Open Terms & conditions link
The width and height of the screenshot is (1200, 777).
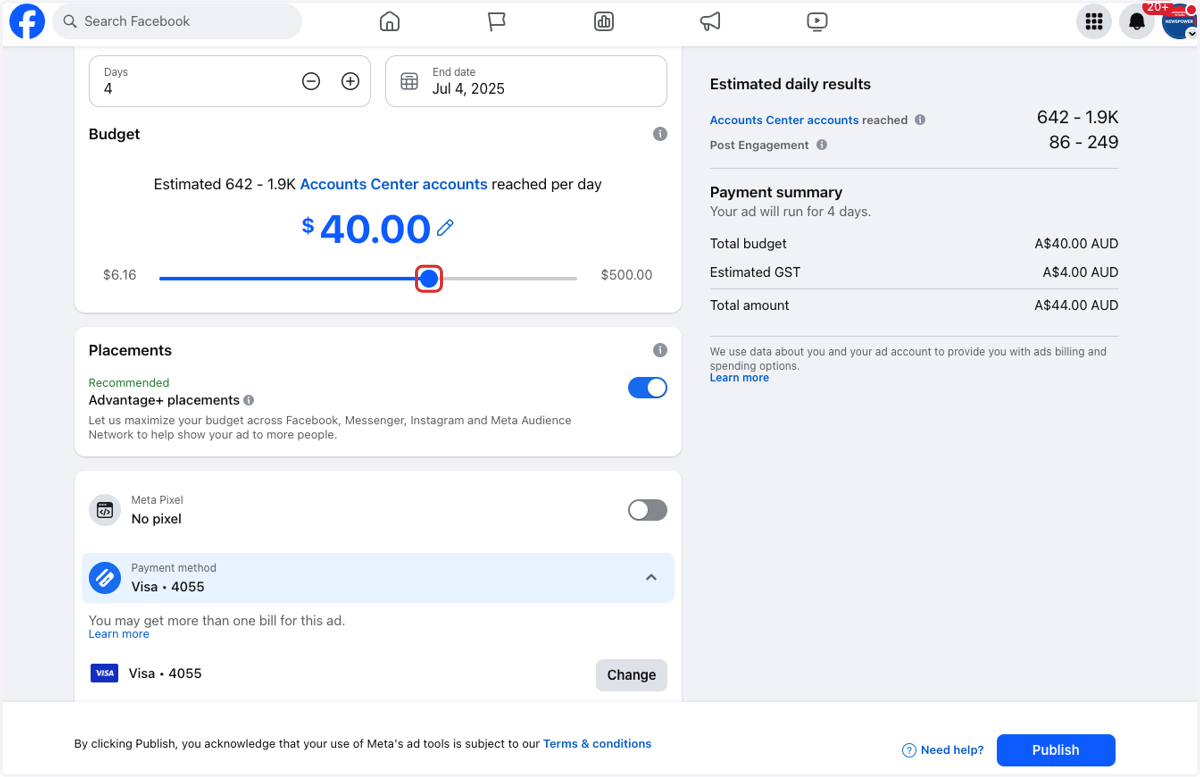[x=597, y=744]
